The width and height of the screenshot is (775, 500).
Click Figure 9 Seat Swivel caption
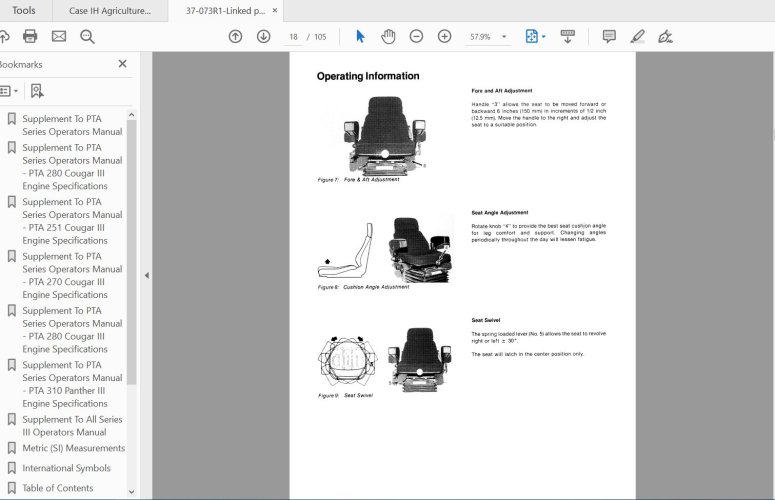click(345, 395)
